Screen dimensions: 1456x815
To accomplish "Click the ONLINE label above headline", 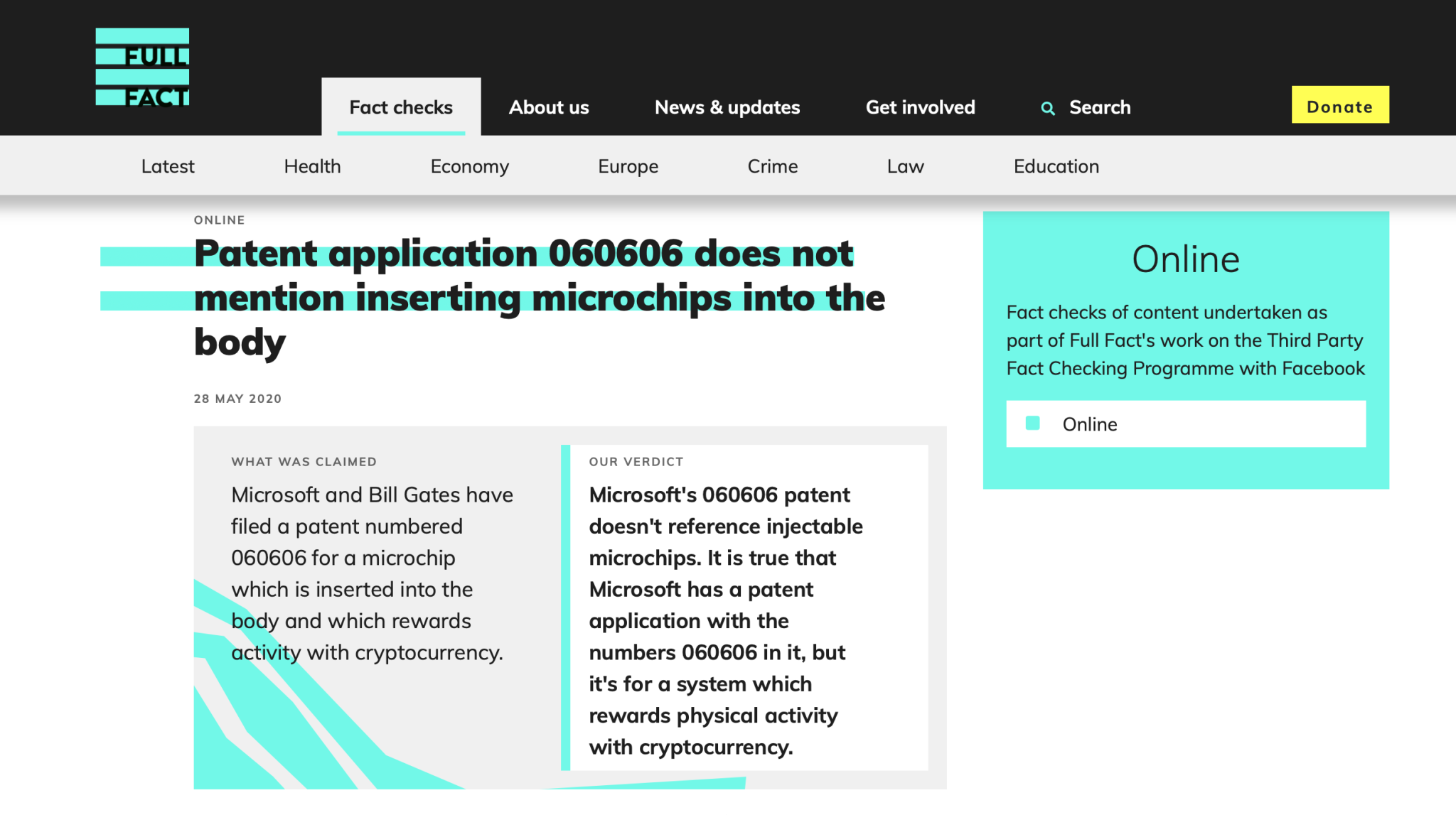I will [219, 220].
